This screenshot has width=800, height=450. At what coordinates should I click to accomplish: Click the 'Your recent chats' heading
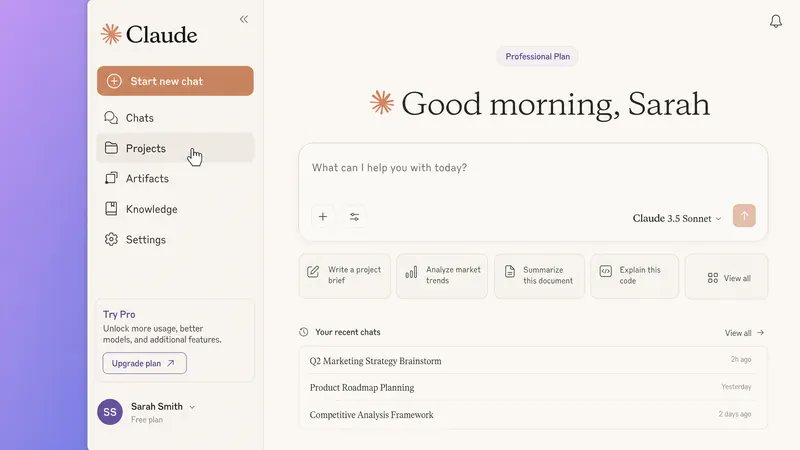click(347, 332)
